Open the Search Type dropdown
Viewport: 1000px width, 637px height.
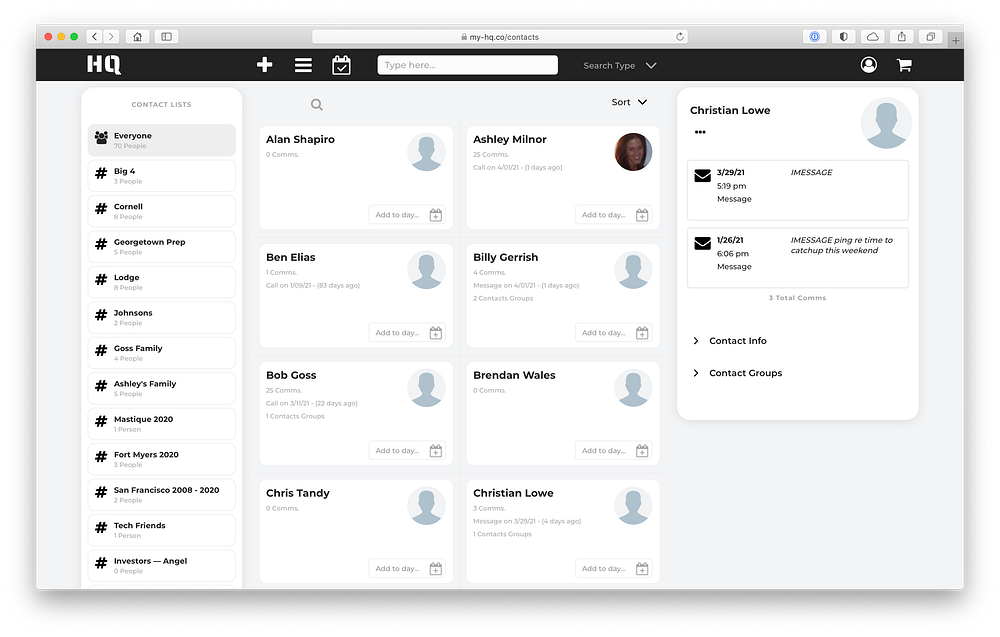tap(619, 65)
